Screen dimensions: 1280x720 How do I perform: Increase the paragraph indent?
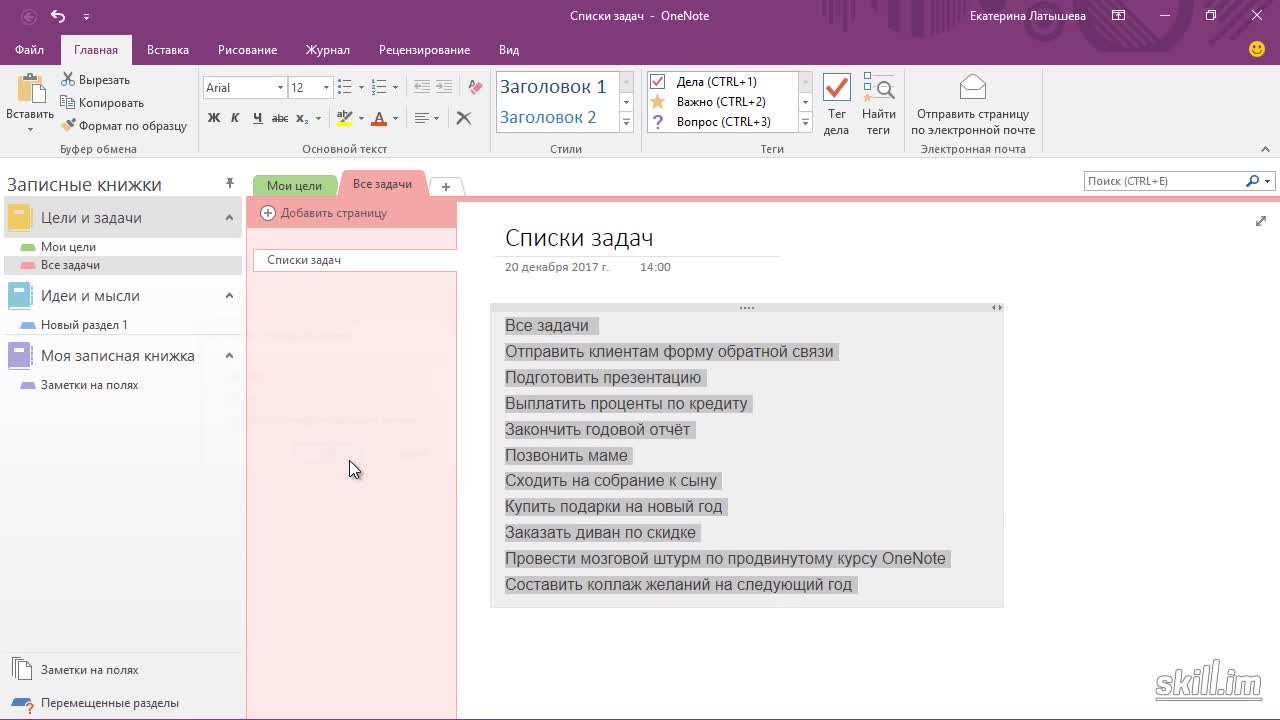tap(444, 88)
